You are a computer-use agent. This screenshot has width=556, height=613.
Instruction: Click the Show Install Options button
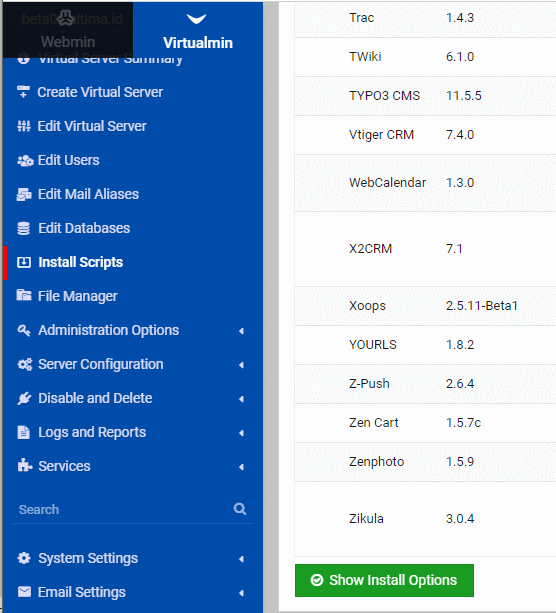point(384,580)
